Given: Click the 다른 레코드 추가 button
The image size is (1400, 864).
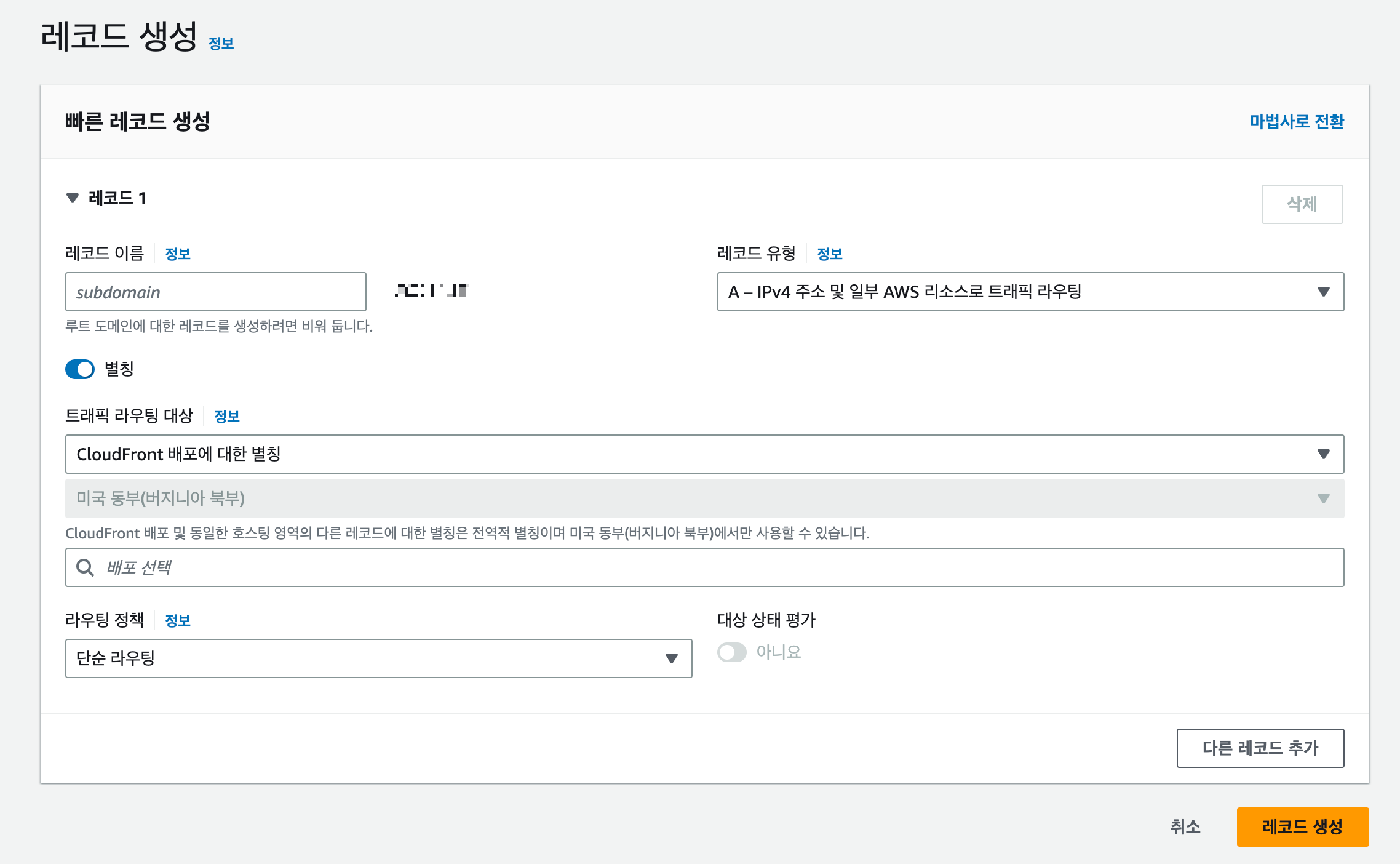Looking at the screenshot, I should (x=1260, y=748).
